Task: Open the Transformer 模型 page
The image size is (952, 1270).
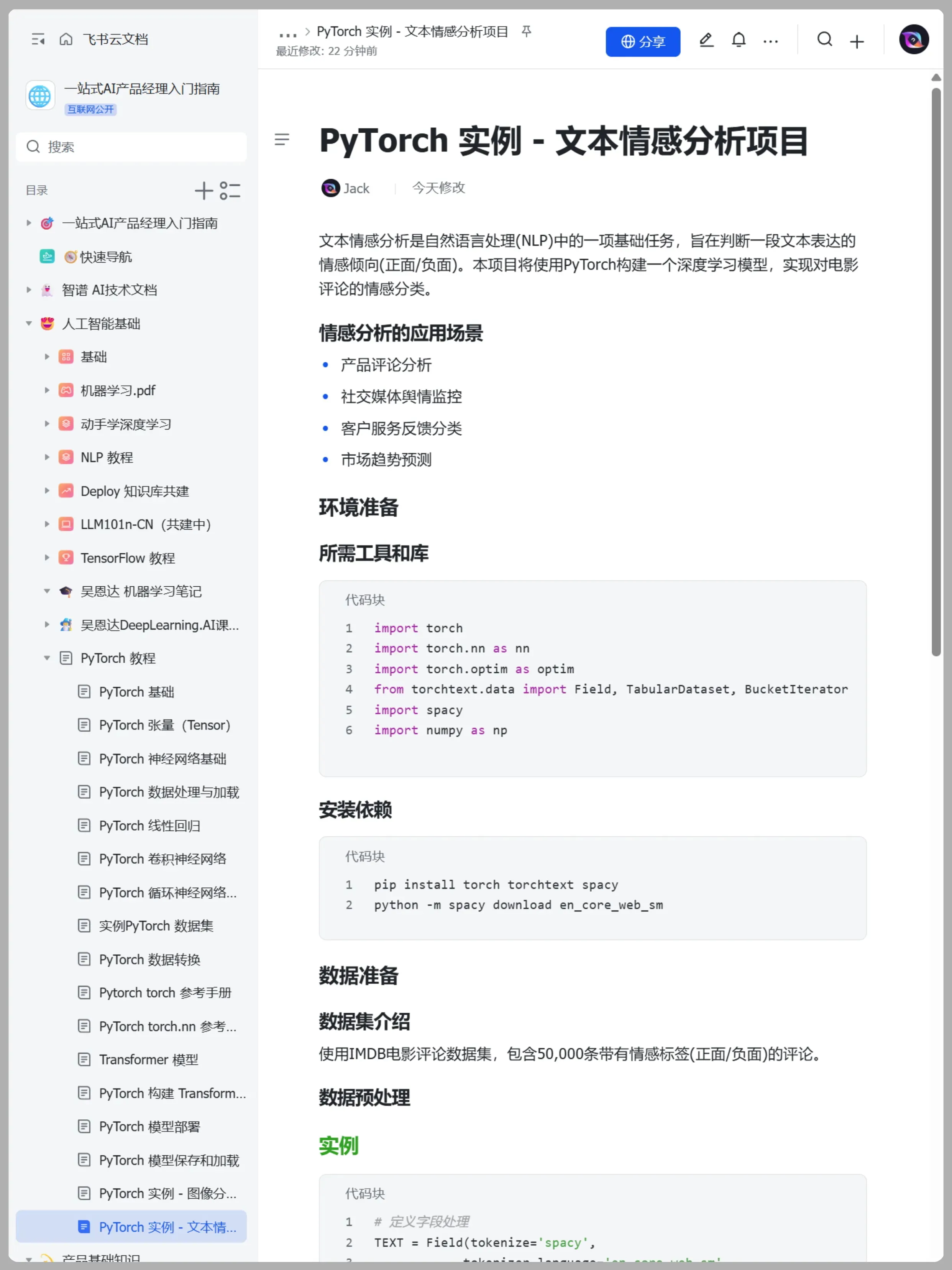Action: (148, 1059)
